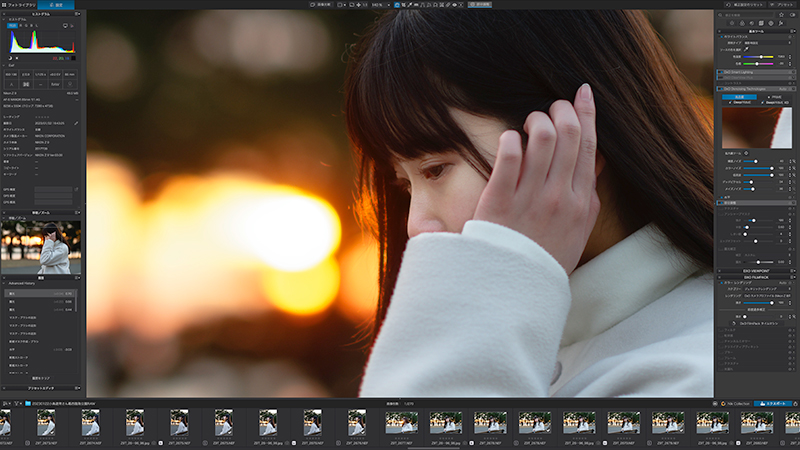Adjust the luminance noise slider
800x450 pixels.
tap(758, 161)
